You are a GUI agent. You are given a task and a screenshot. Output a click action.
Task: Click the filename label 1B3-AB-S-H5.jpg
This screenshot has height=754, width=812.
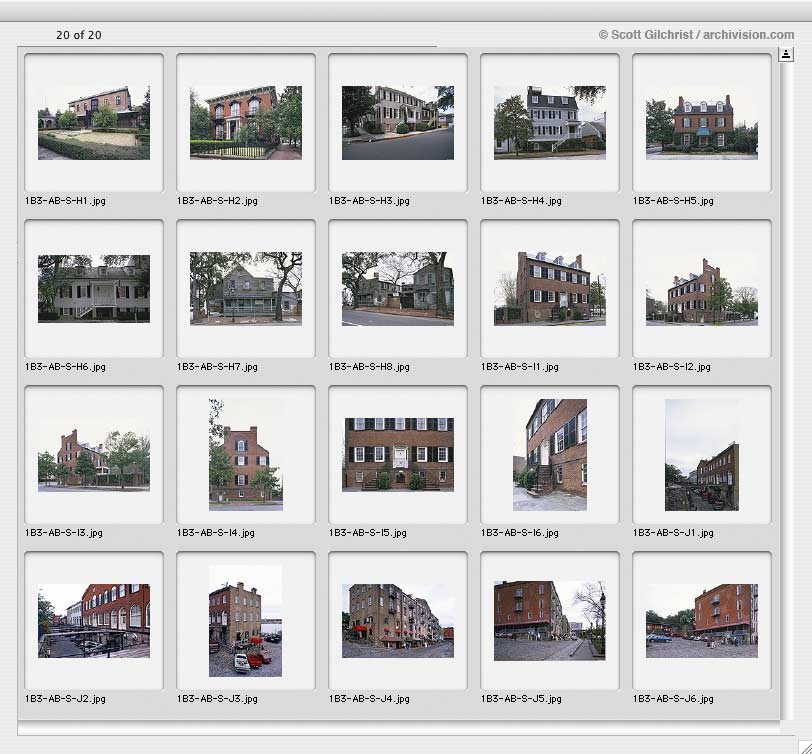[x=673, y=201]
